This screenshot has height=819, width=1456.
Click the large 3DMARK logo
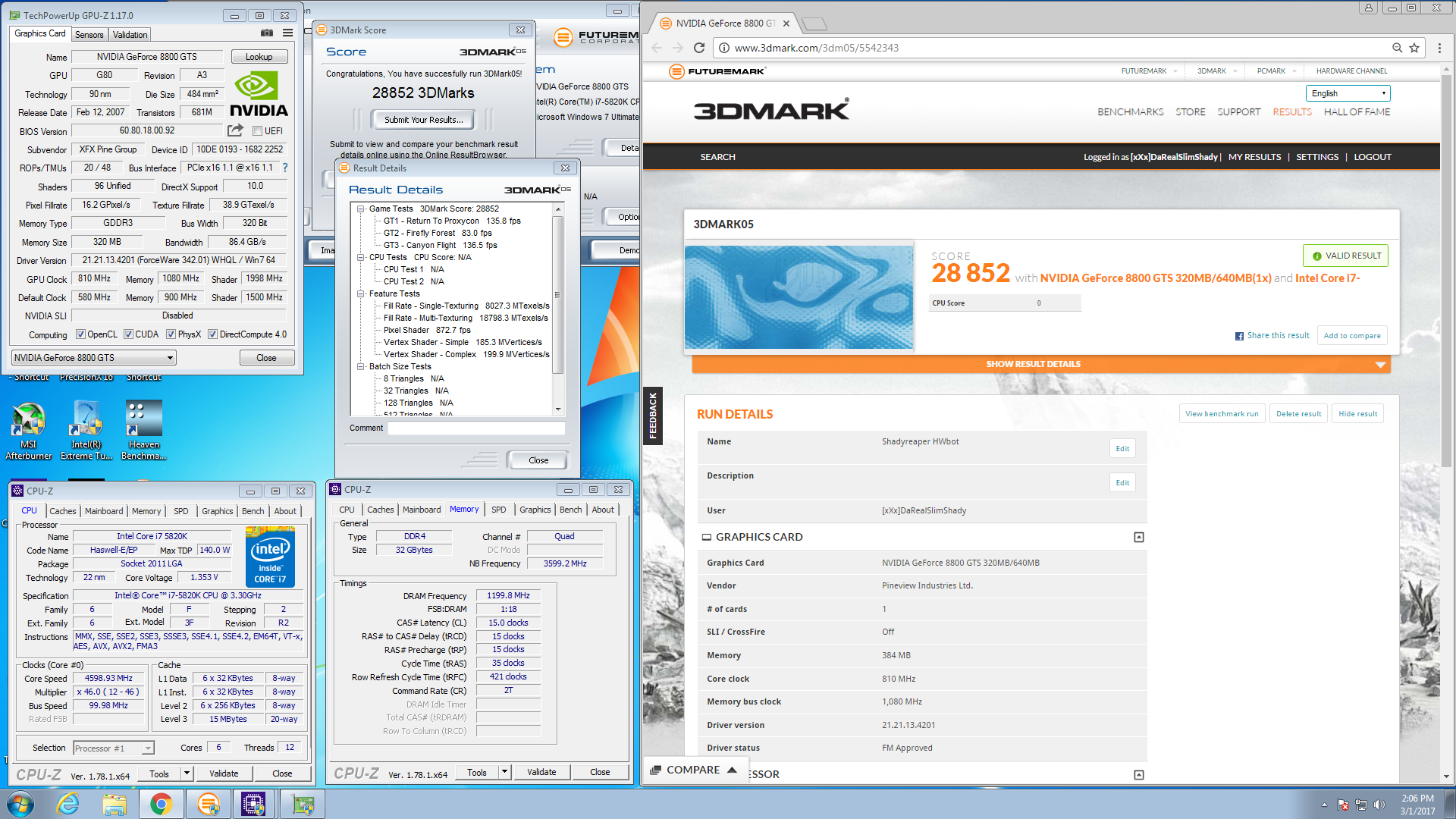771,109
